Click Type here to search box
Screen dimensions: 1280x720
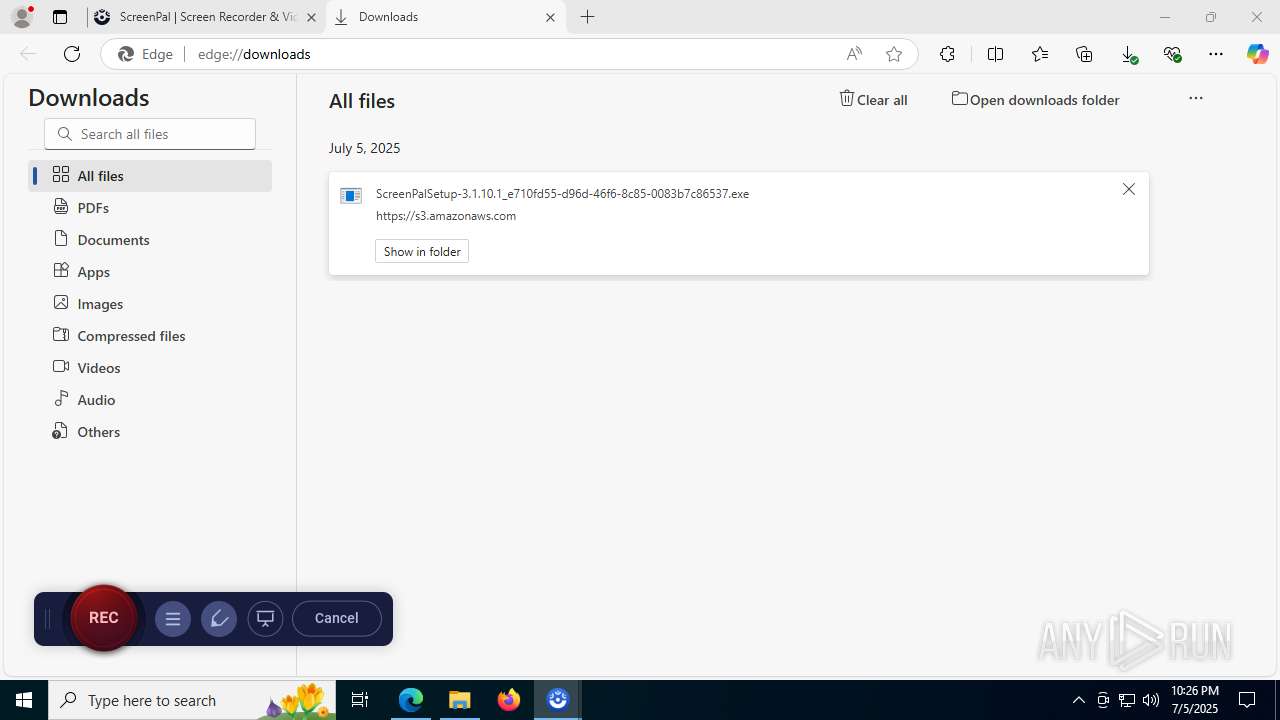(x=193, y=700)
